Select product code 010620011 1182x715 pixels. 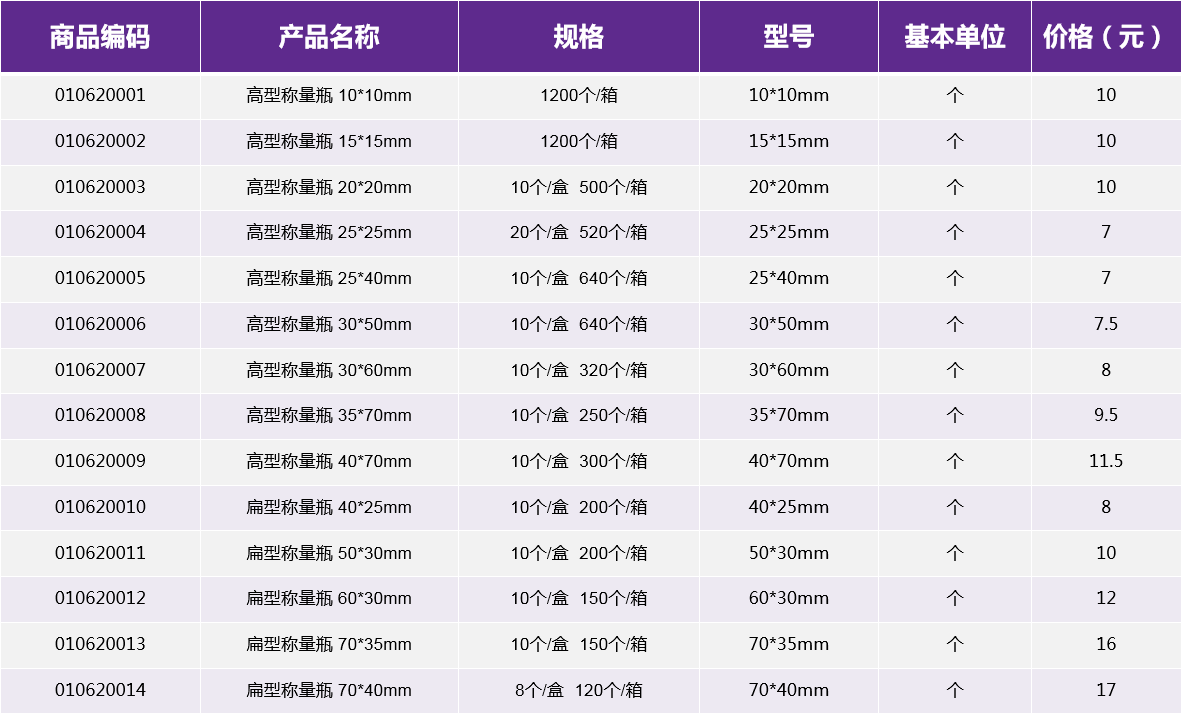[100, 553]
